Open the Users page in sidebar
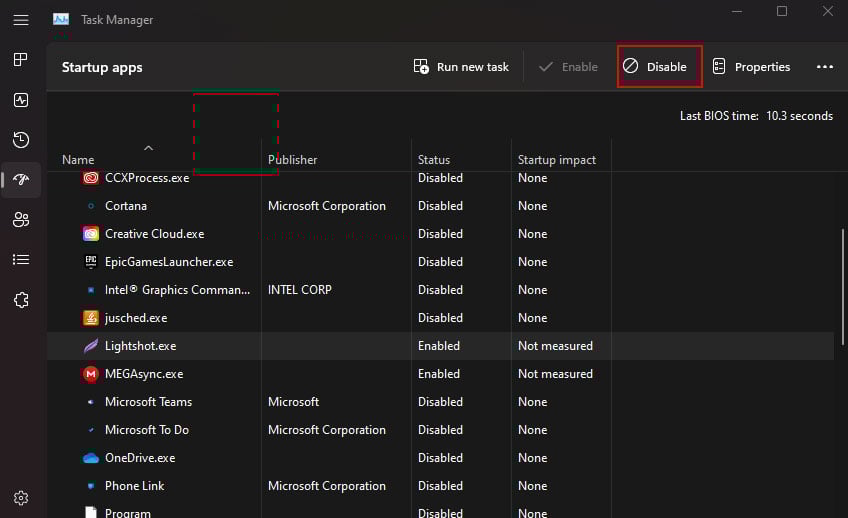 [21, 220]
